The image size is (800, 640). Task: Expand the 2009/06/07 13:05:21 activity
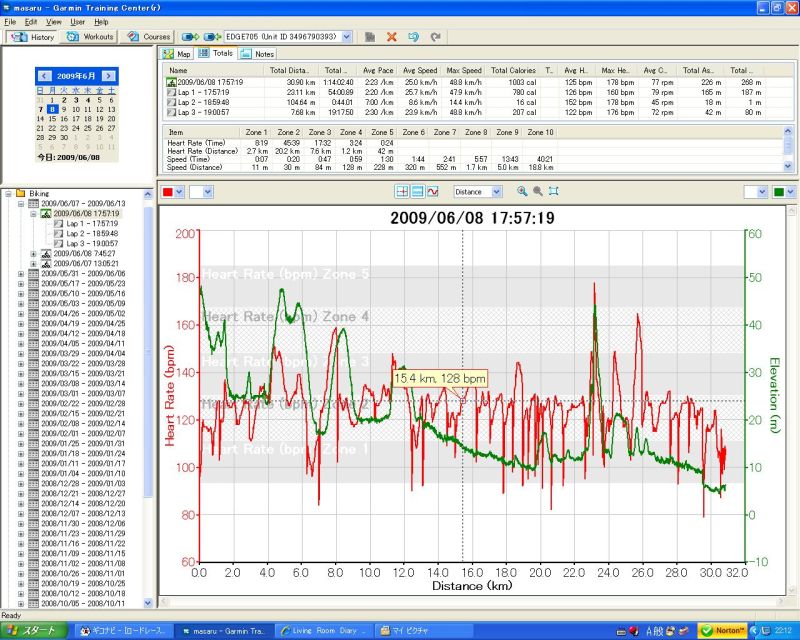click(x=34, y=264)
